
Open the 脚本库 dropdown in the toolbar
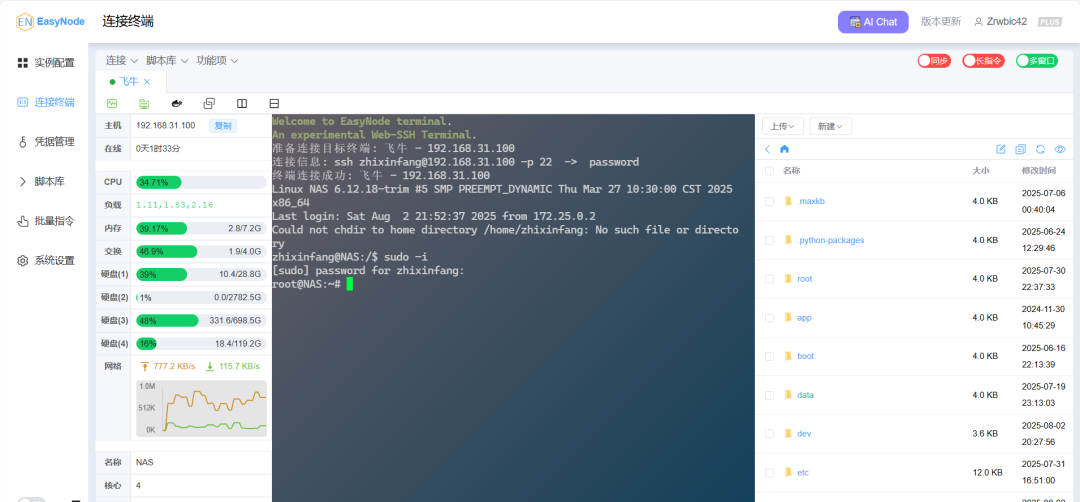167,61
